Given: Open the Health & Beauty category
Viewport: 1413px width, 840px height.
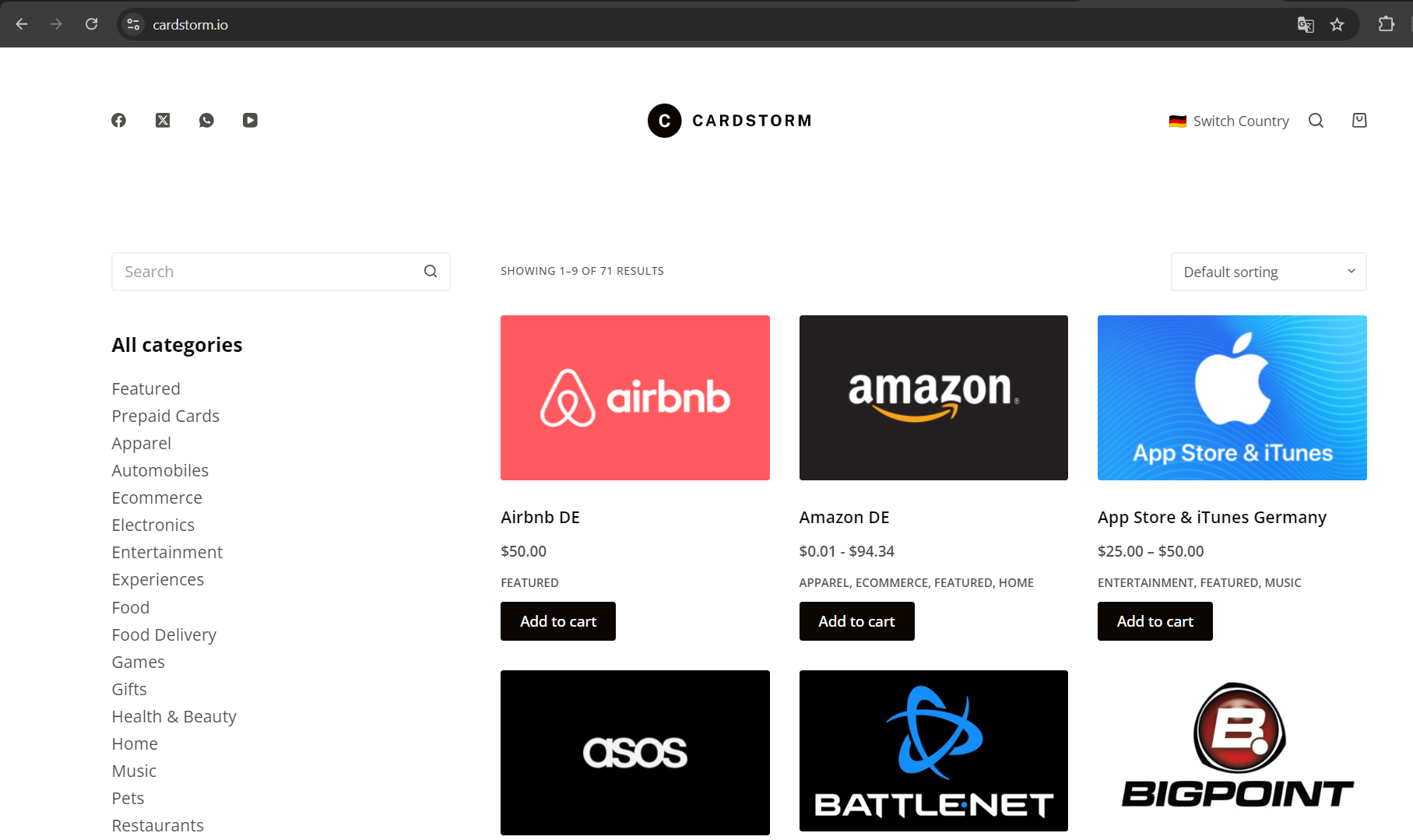Looking at the screenshot, I should coord(174,716).
